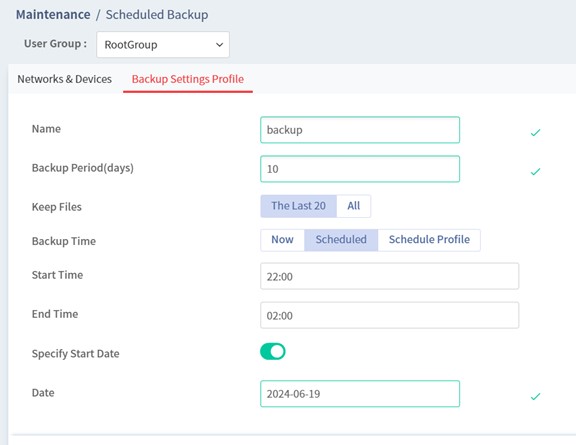Click the User Group dropdown chevron arrow
This screenshot has height=445, width=576.
coord(219,45)
